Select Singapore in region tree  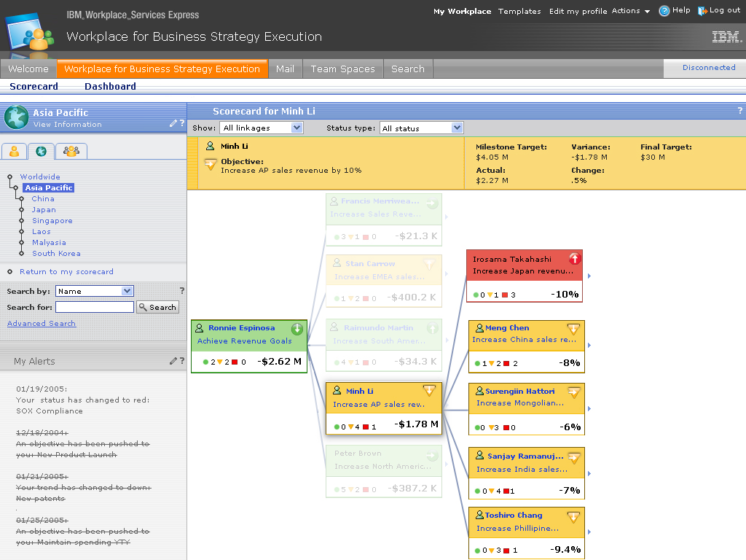[x=52, y=221]
